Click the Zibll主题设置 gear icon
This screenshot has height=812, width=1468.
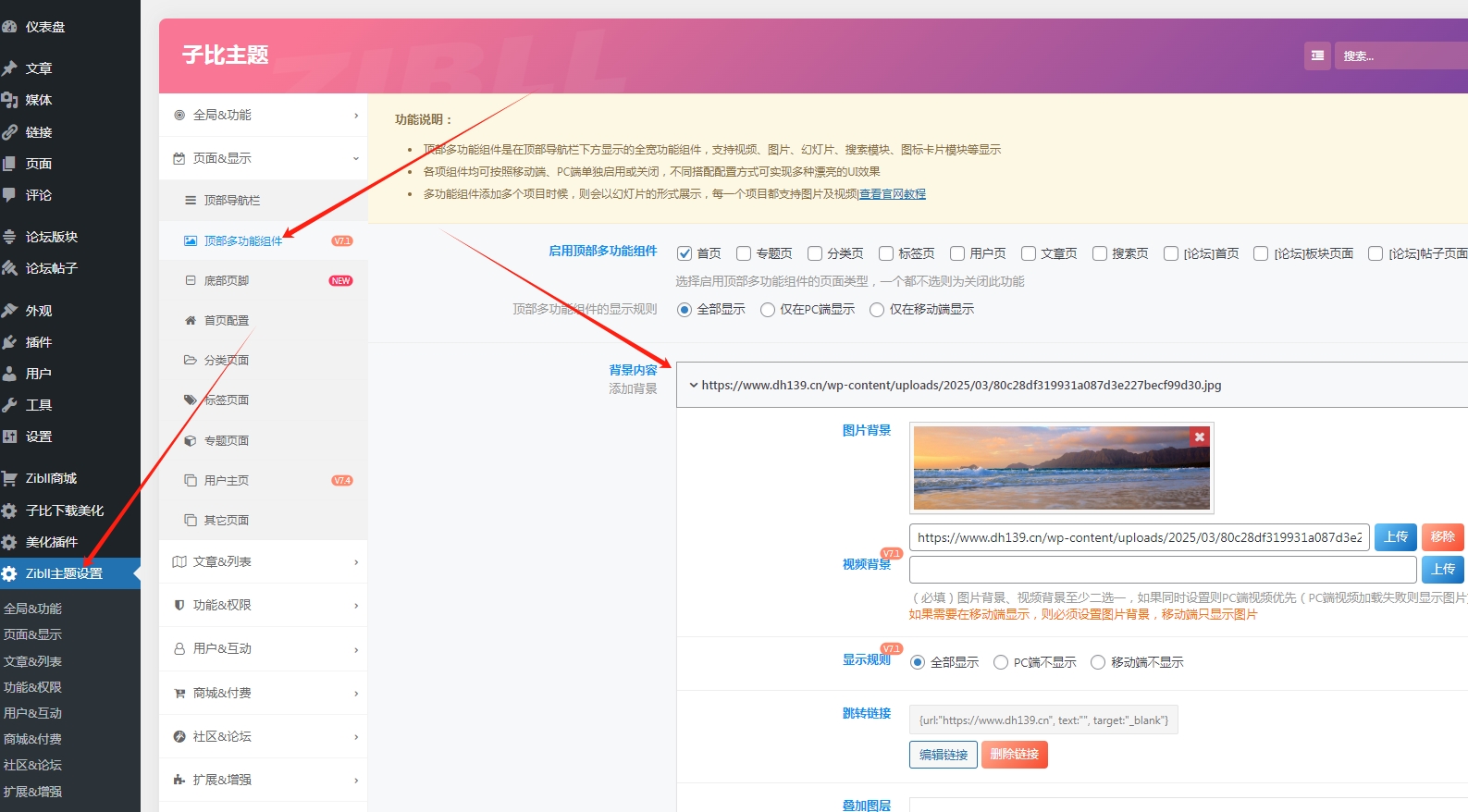pyautogui.click(x=9, y=573)
